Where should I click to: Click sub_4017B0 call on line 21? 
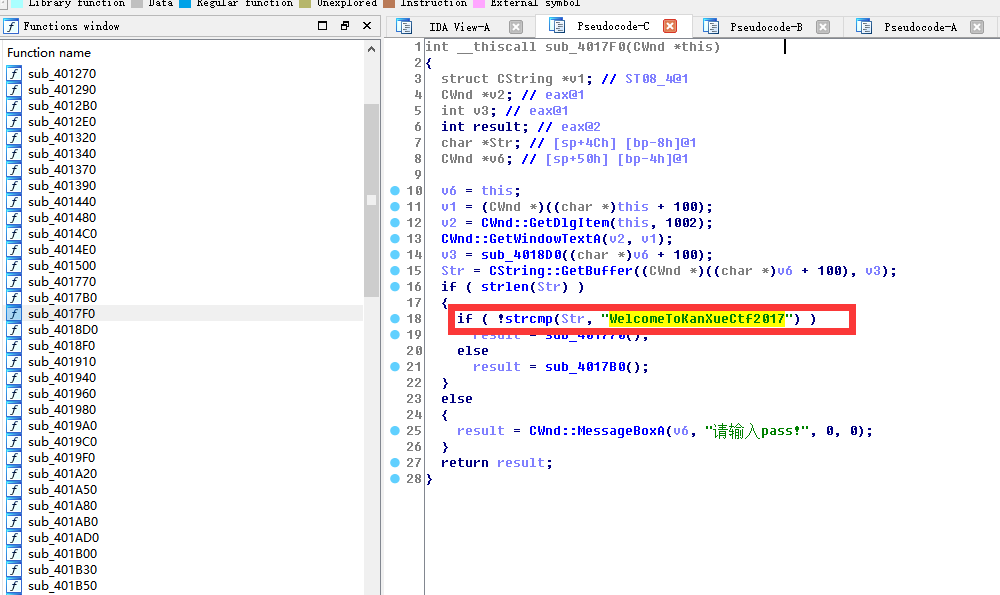click(x=585, y=367)
